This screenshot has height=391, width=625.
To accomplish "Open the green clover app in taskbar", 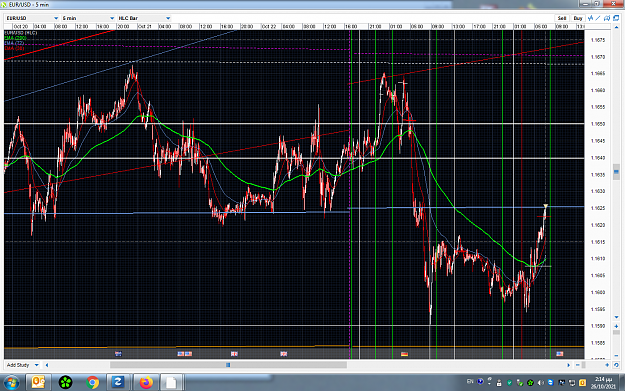I will point(65,383).
